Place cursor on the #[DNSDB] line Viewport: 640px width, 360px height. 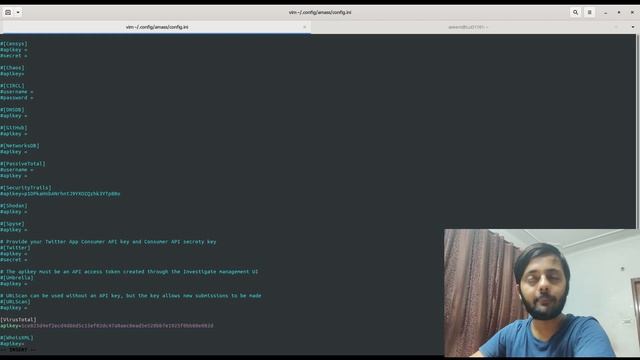point(12,110)
